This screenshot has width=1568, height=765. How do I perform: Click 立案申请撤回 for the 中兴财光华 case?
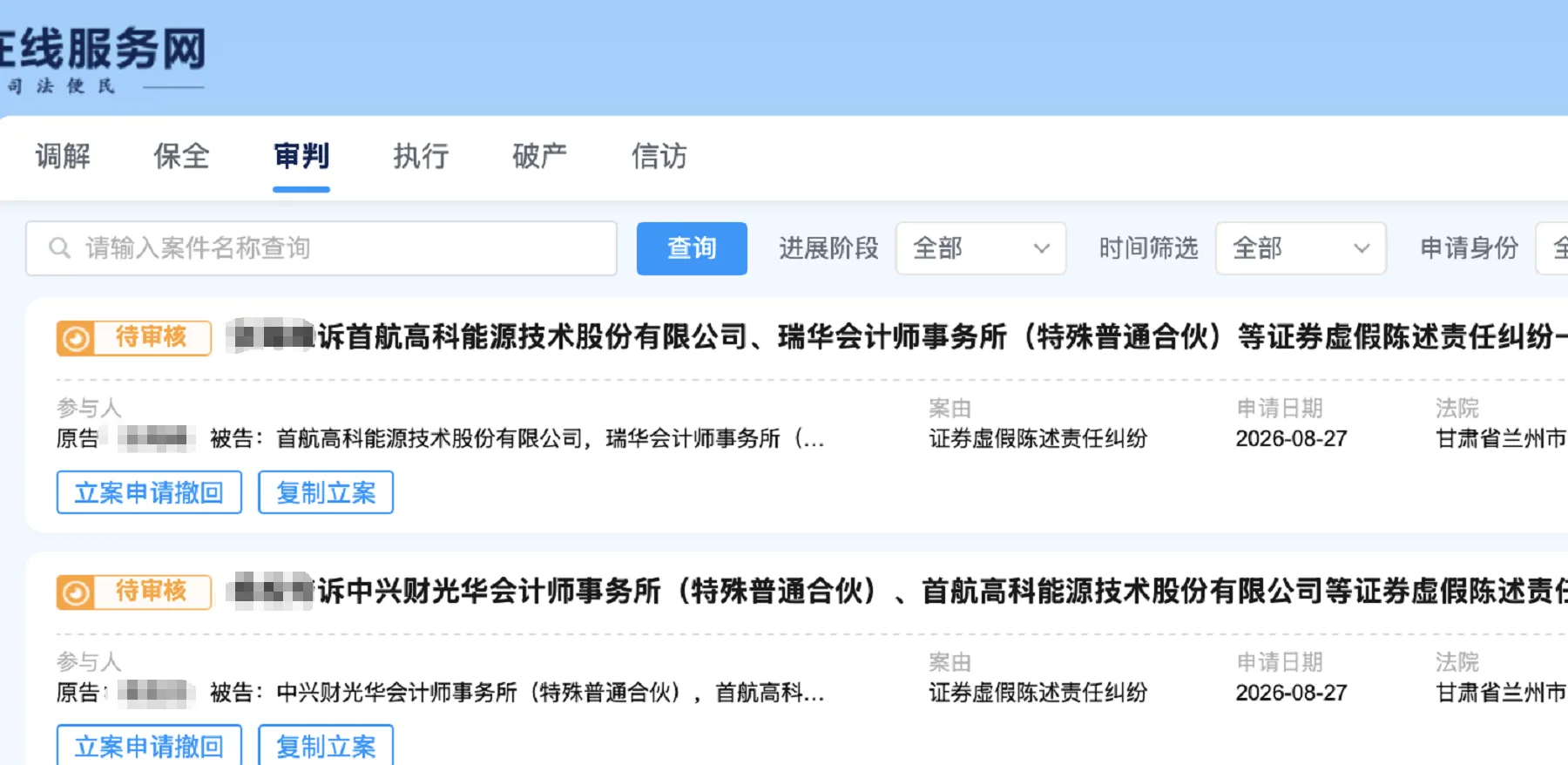coord(149,746)
